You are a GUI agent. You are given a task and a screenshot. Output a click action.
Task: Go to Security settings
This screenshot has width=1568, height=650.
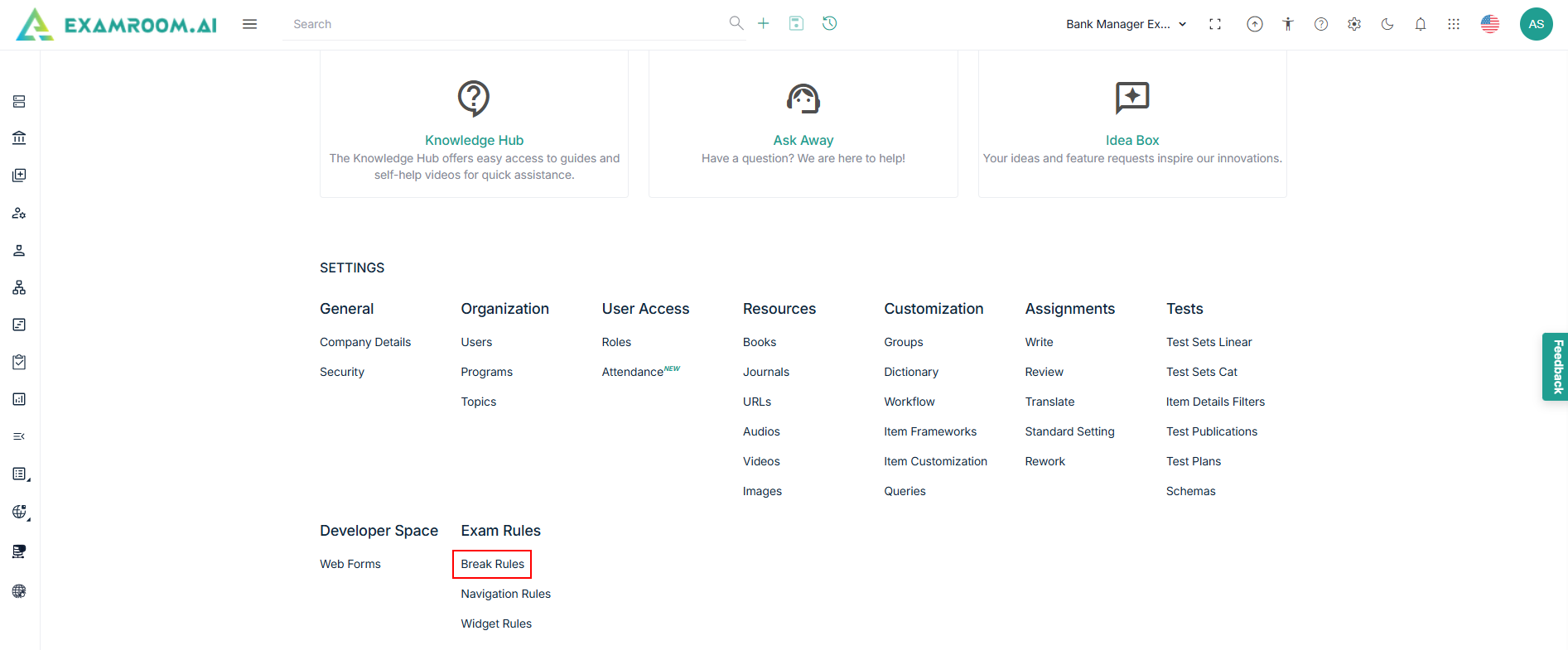[342, 372]
